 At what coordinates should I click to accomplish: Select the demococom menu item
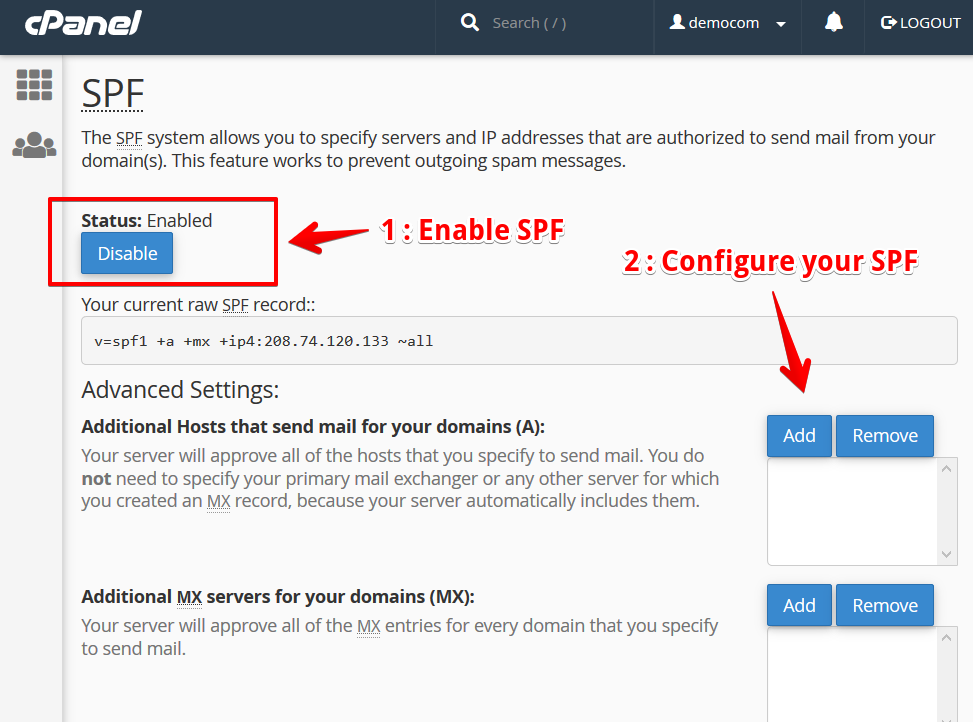pos(727,22)
